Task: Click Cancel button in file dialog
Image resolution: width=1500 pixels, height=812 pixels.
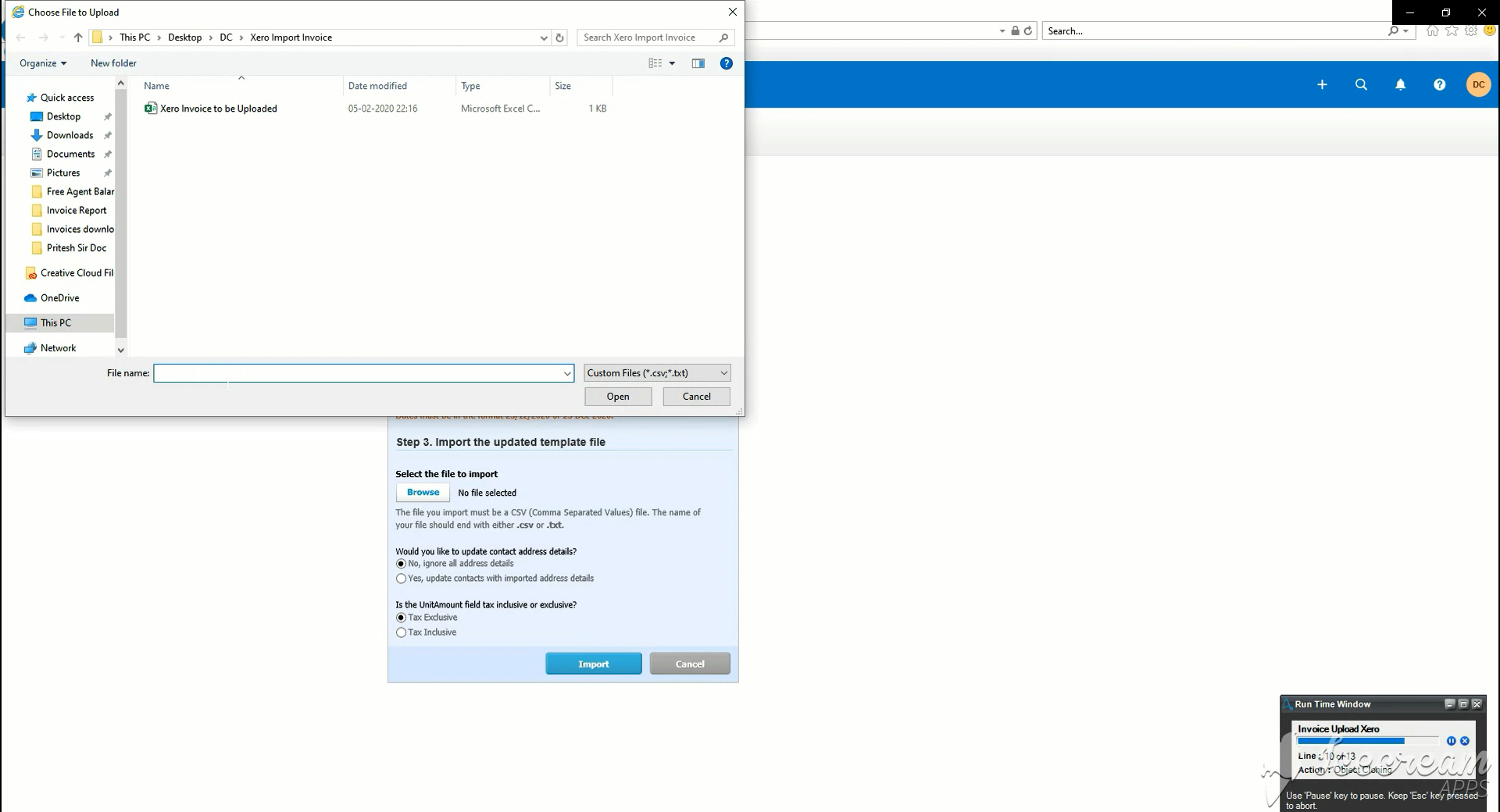Action: tap(697, 397)
